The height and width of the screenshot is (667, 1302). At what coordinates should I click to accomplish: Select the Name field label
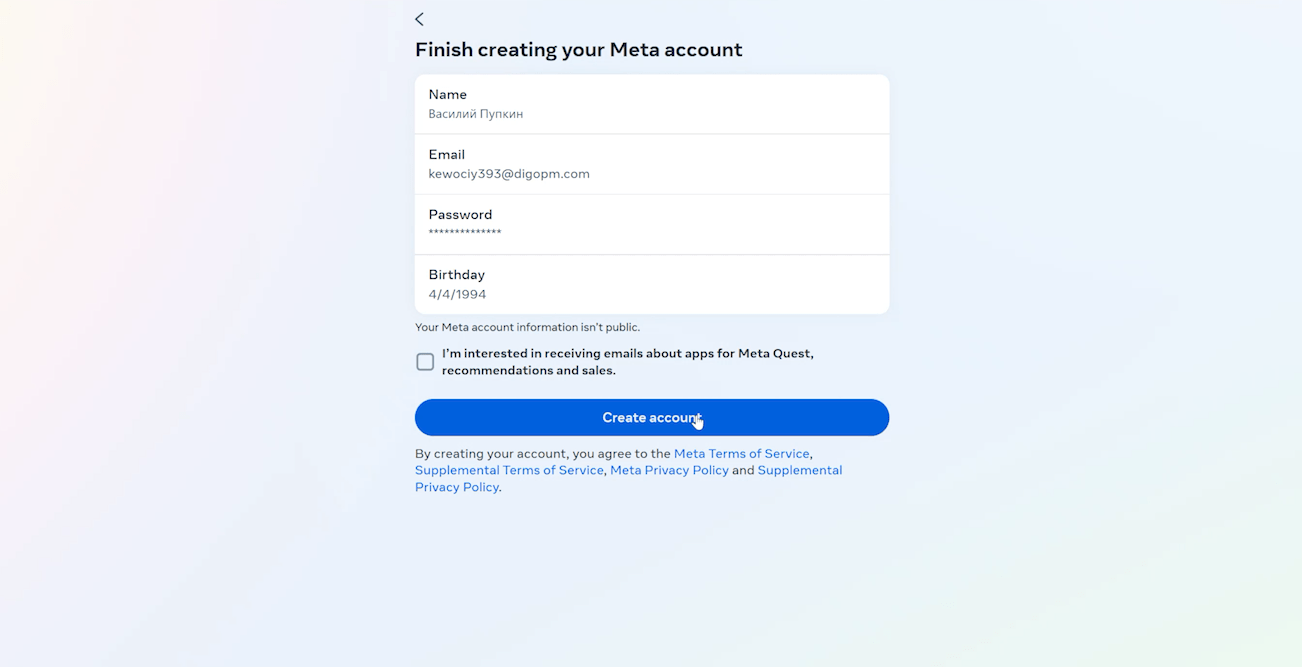tap(447, 94)
